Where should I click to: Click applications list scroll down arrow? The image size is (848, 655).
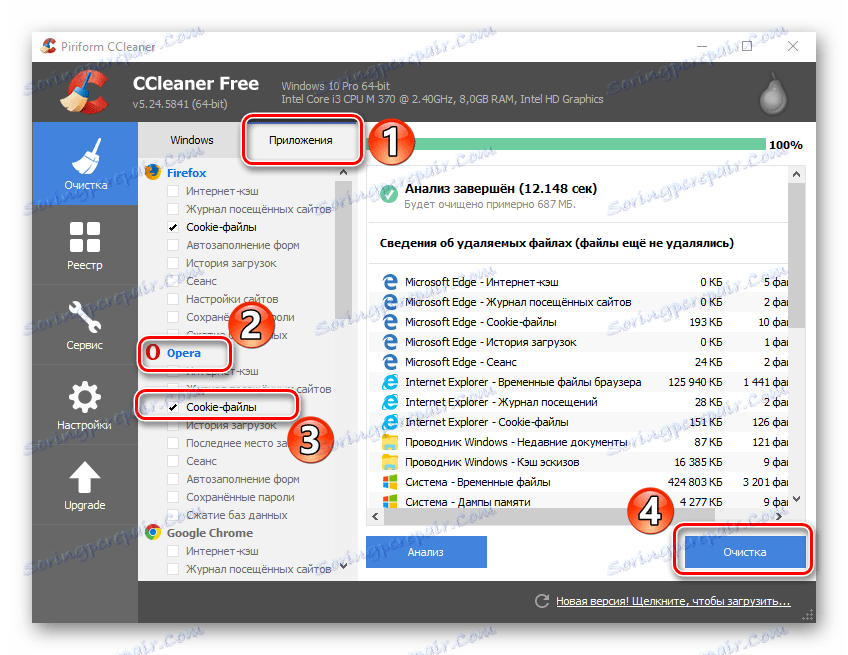tap(343, 566)
